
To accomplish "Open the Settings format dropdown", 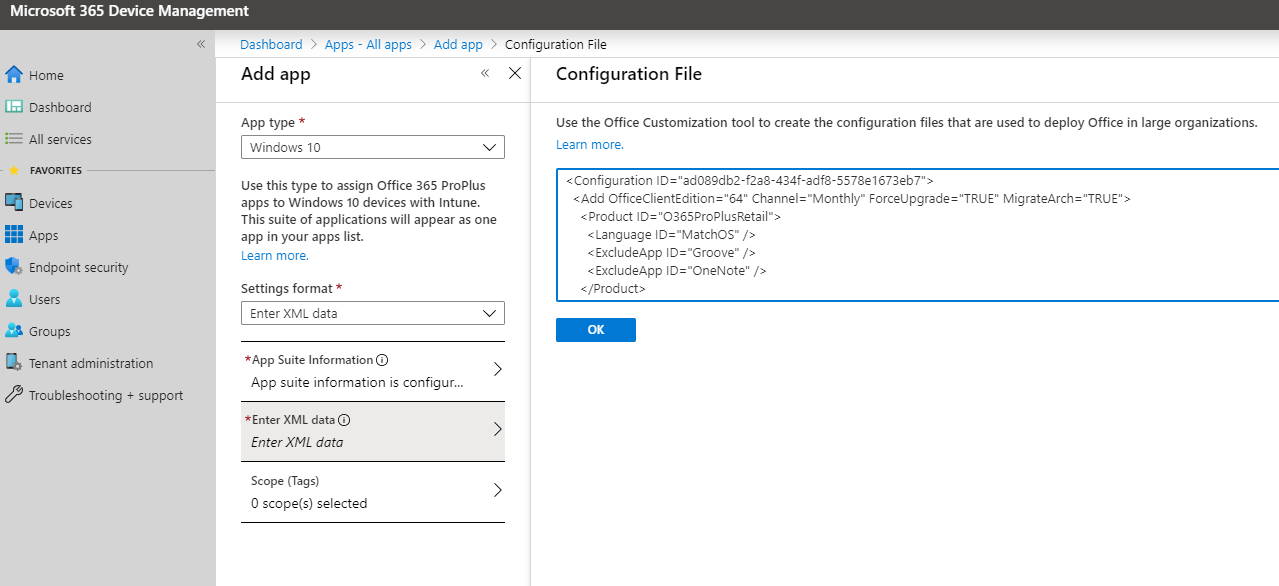I will [x=372, y=313].
